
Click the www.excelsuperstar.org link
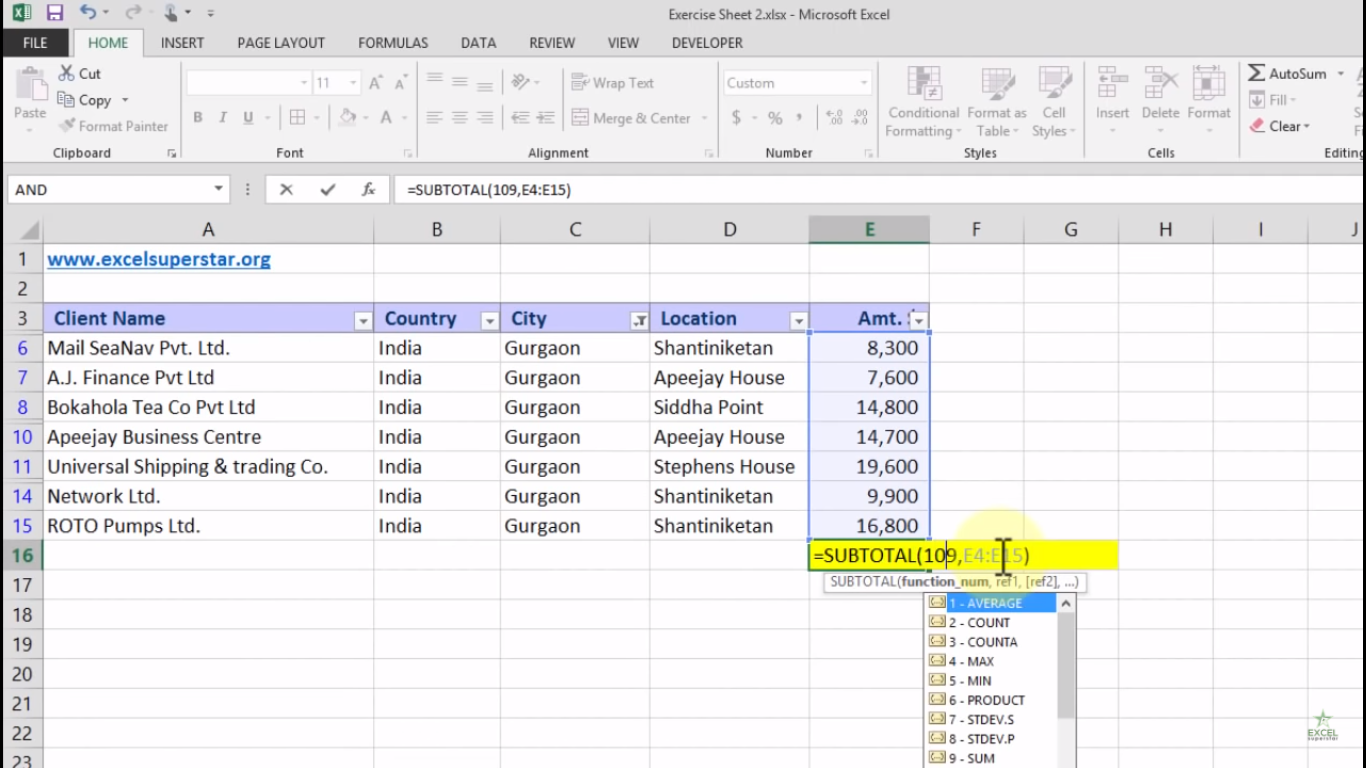click(x=159, y=259)
